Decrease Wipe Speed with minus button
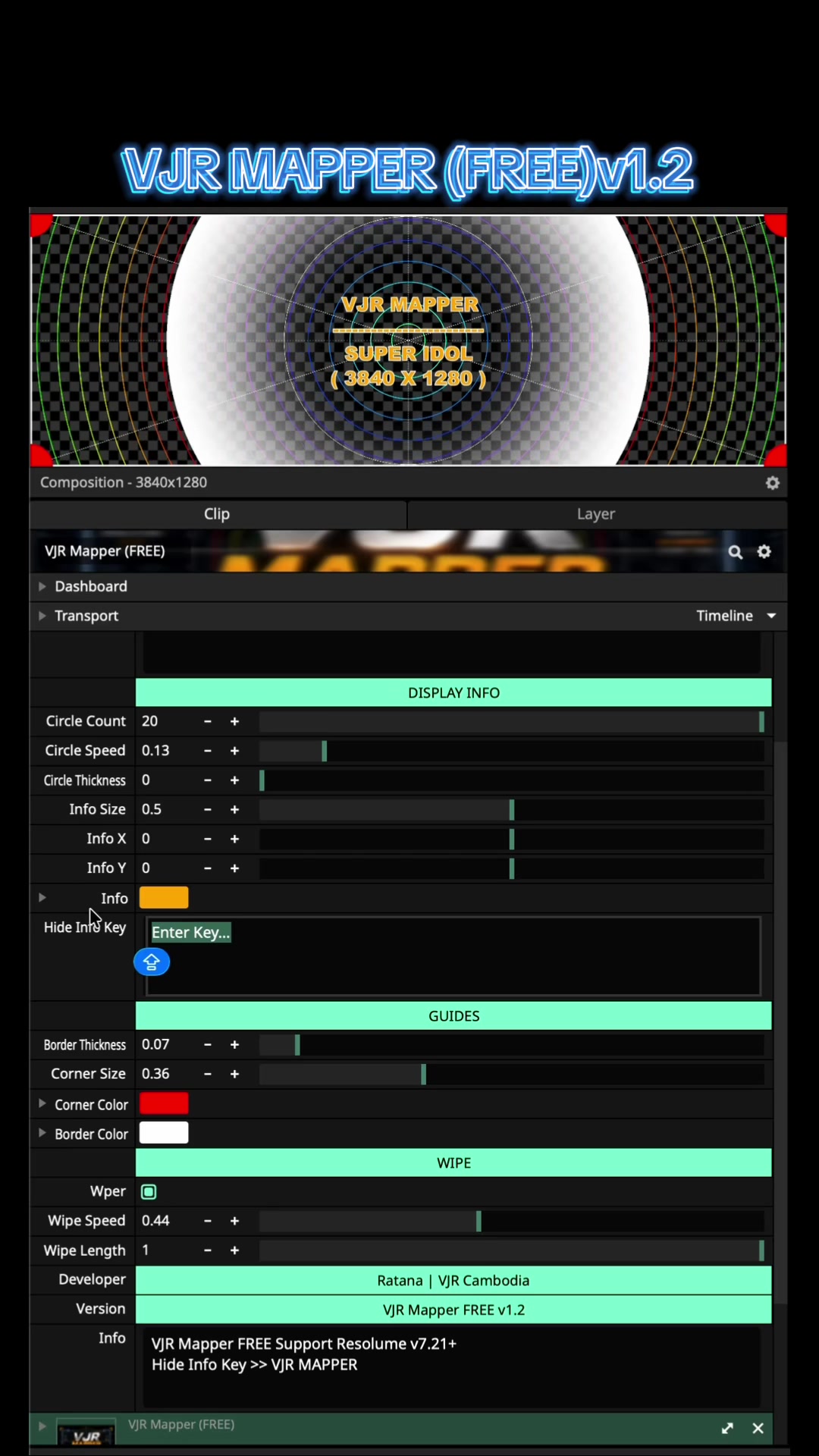 pyautogui.click(x=207, y=1221)
